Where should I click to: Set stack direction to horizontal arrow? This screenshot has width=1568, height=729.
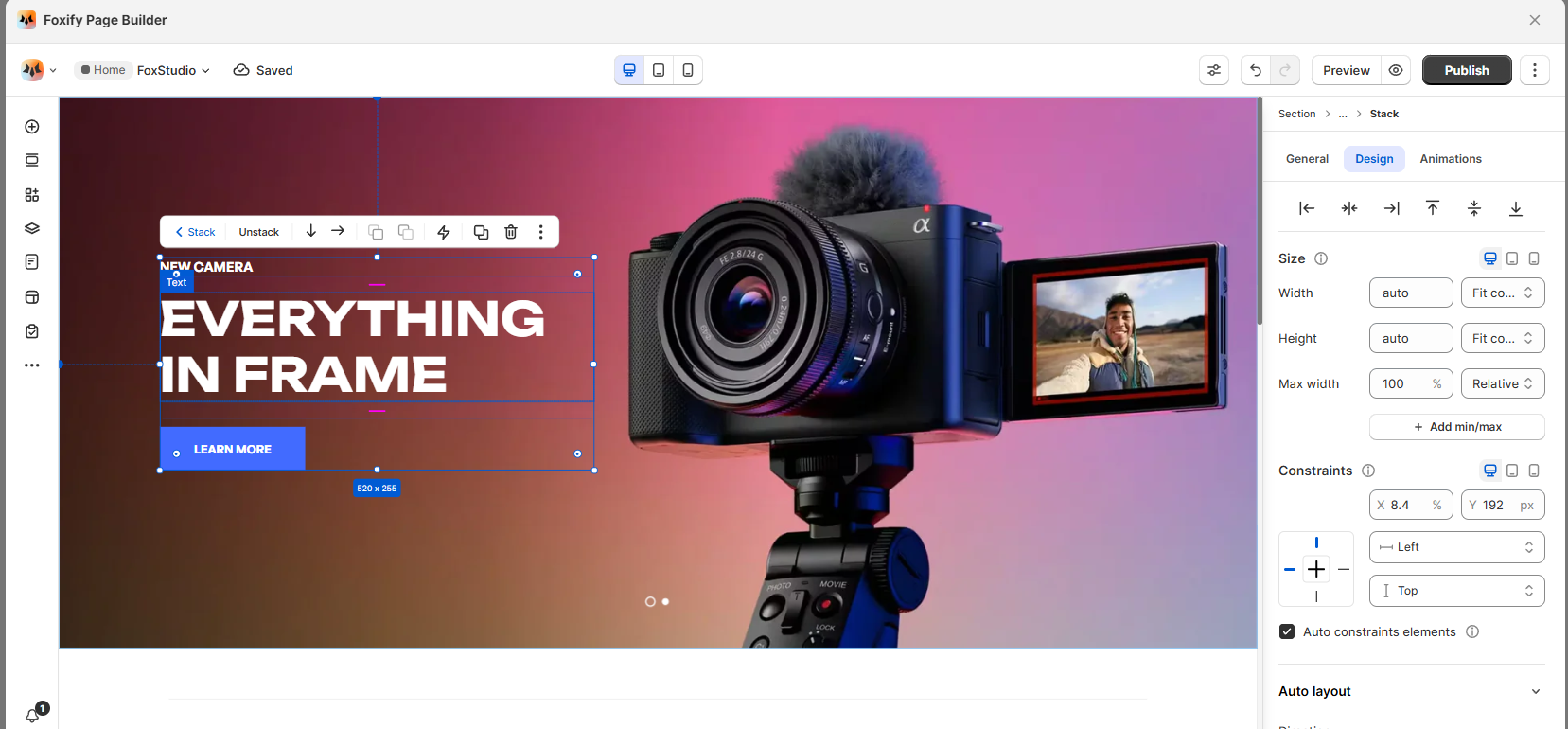click(x=338, y=231)
